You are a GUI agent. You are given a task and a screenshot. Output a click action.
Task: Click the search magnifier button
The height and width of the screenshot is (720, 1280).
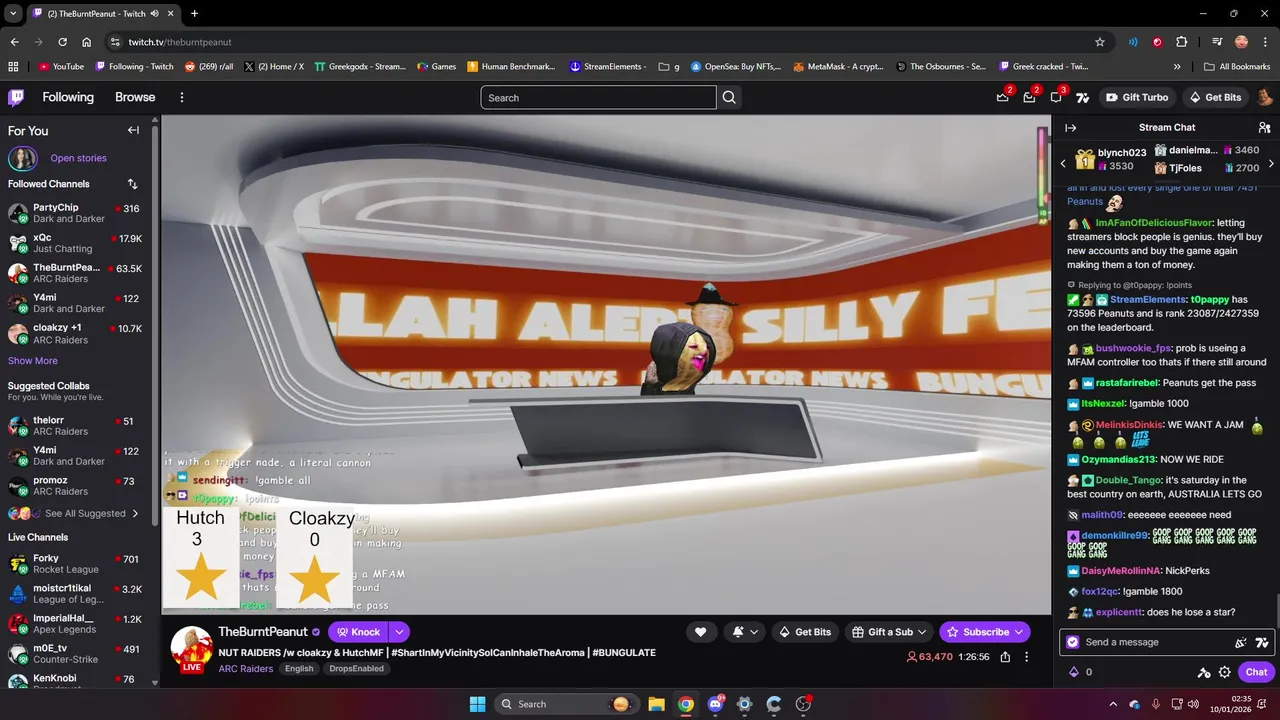pos(729,97)
